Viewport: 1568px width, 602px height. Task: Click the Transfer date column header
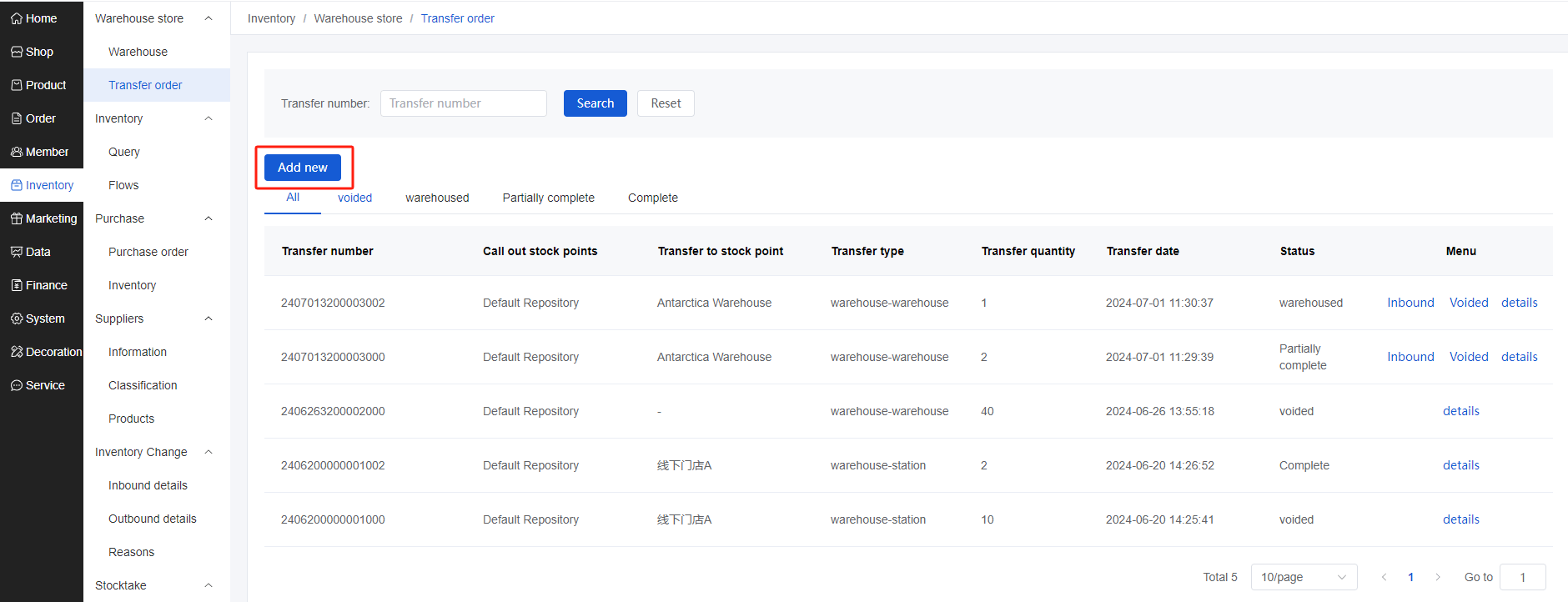1143,251
